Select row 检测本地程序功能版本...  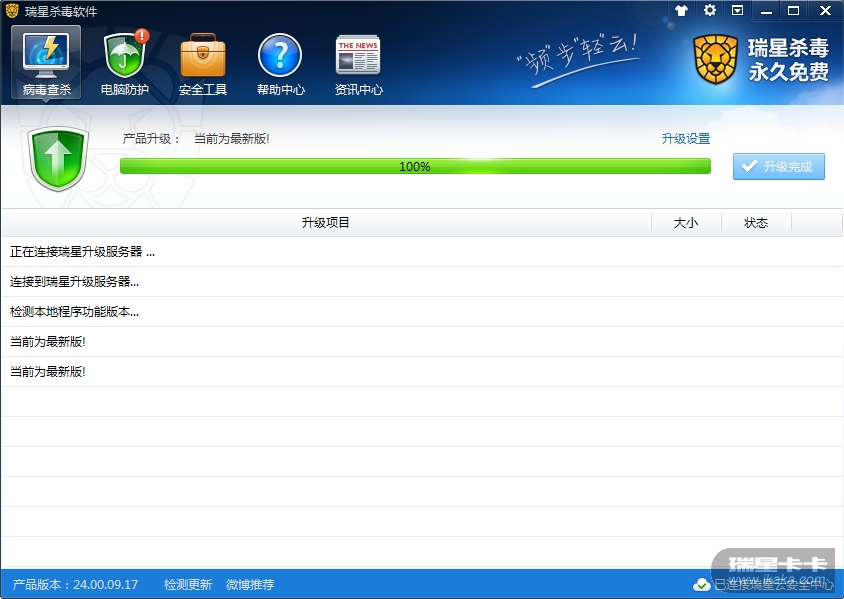422,312
